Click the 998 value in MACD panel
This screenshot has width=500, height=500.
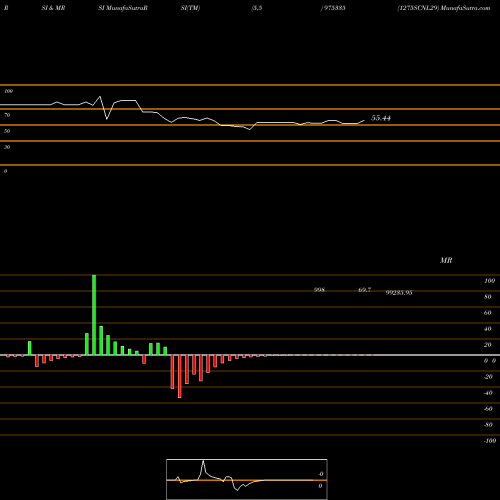(319, 290)
